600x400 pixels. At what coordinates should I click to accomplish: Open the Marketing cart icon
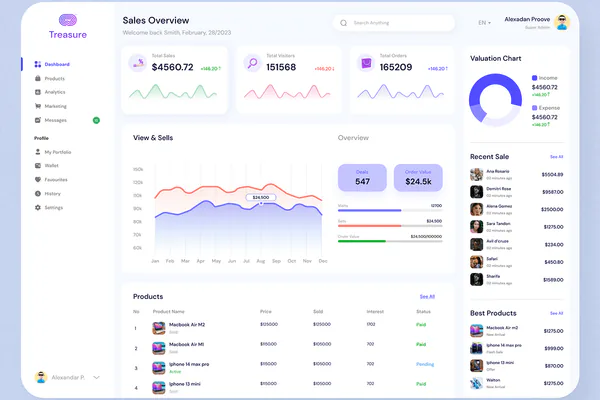coord(38,106)
